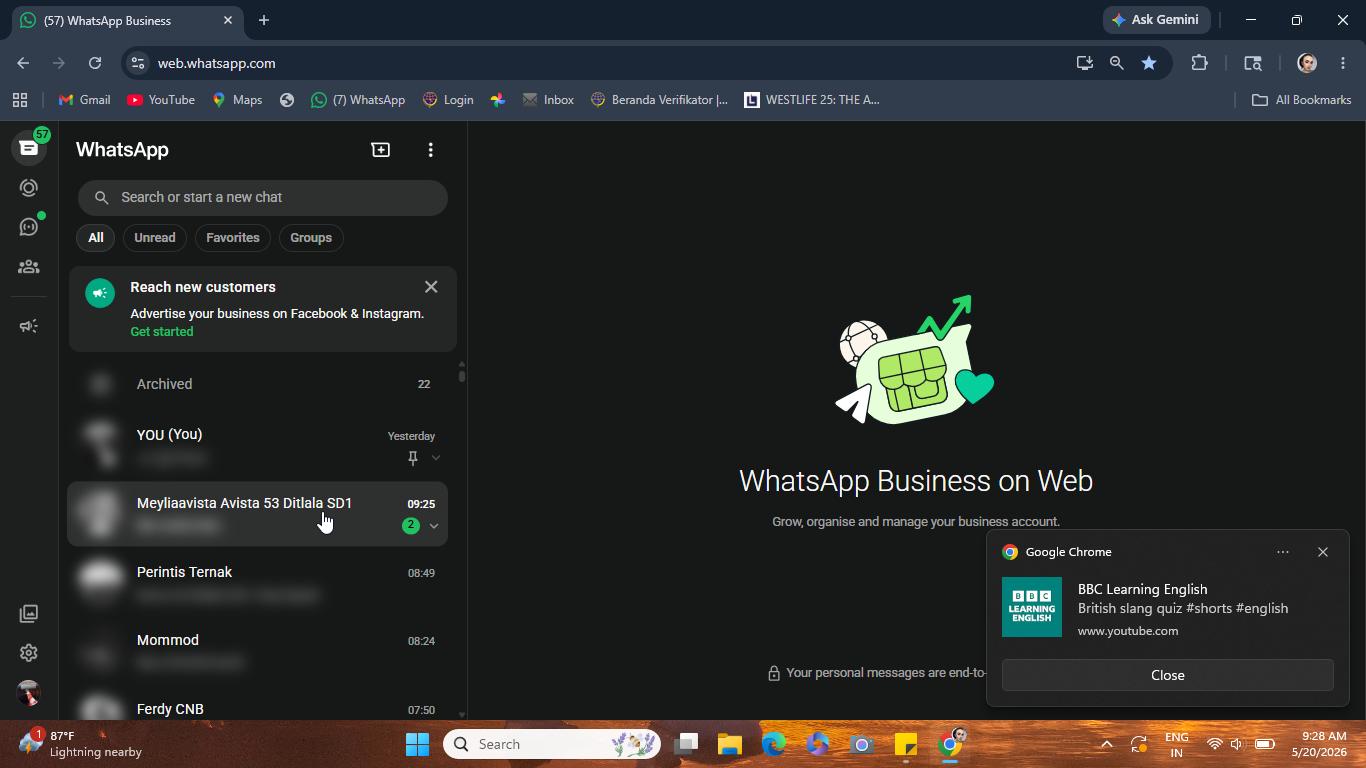This screenshot has height=768, width=1366.
Task: Open the (7) WhatsApp bookmark
Action: pyautogui.click(x=358, y=100)
